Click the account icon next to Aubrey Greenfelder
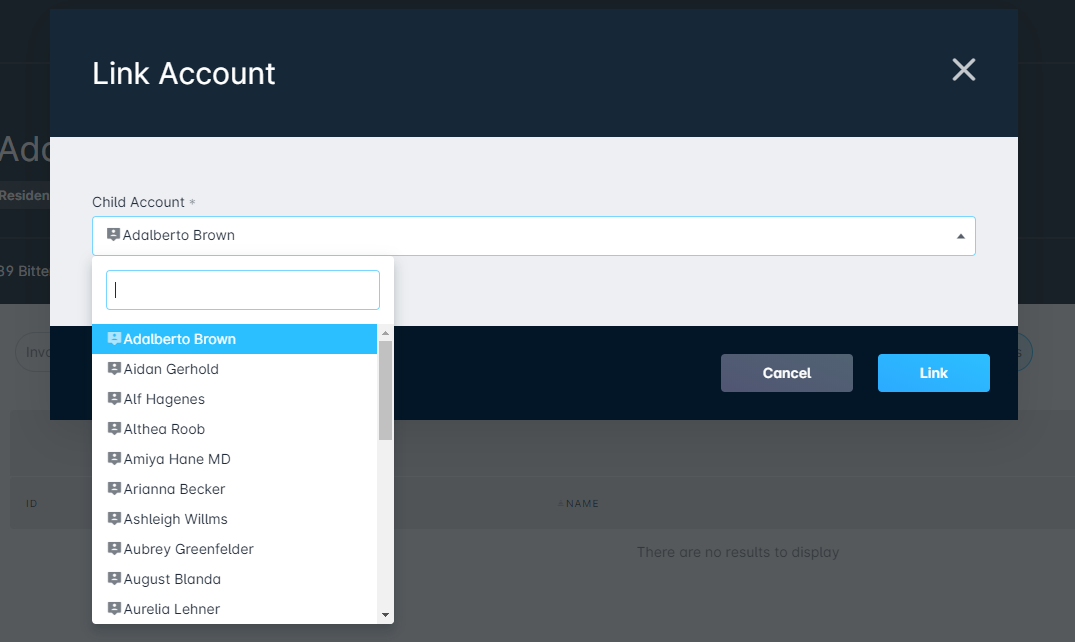Viewport: 1075px width, 642px height. point(113,548)
